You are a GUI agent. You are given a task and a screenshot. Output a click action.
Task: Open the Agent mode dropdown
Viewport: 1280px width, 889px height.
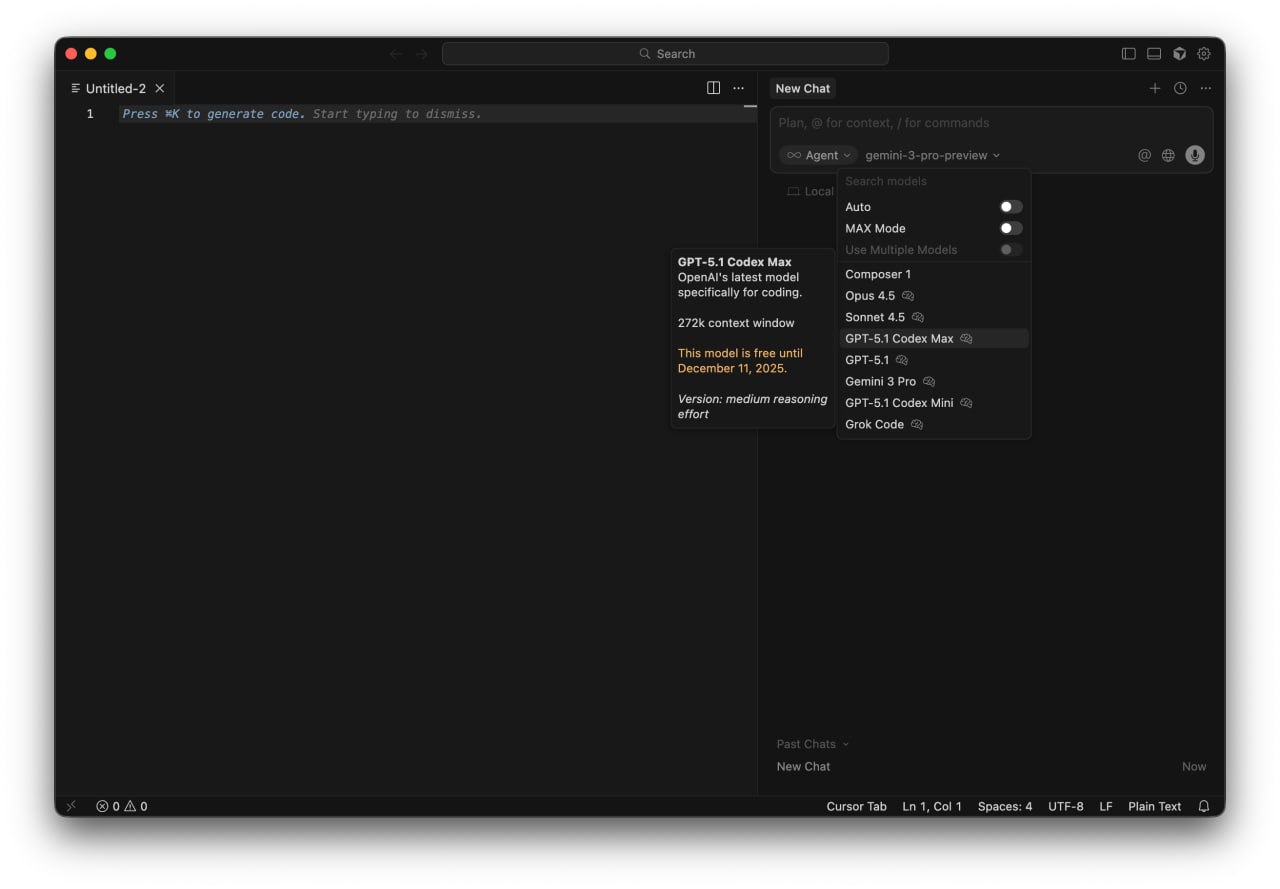(818, 155)
